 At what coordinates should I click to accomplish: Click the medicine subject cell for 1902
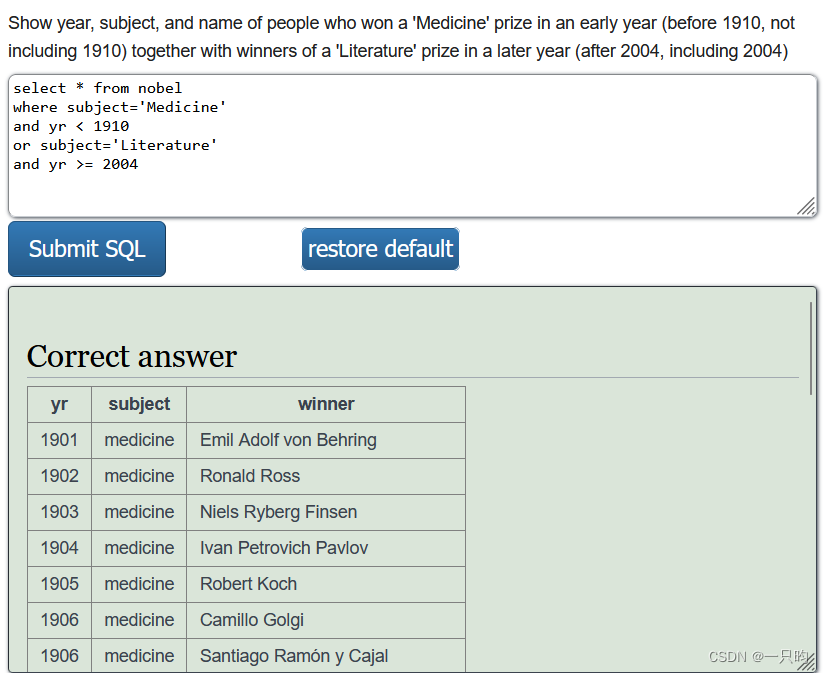138,476
